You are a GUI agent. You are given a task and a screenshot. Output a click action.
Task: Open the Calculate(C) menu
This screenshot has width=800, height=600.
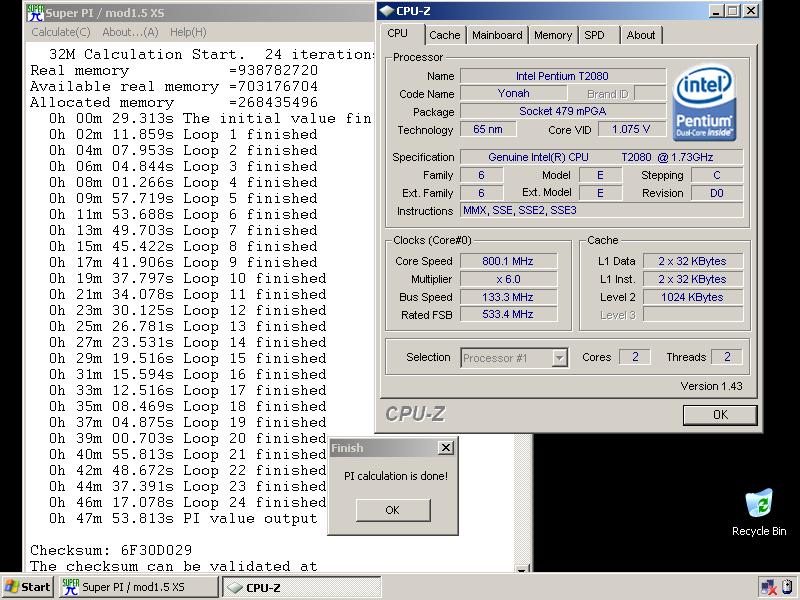(x=61, y=32)
